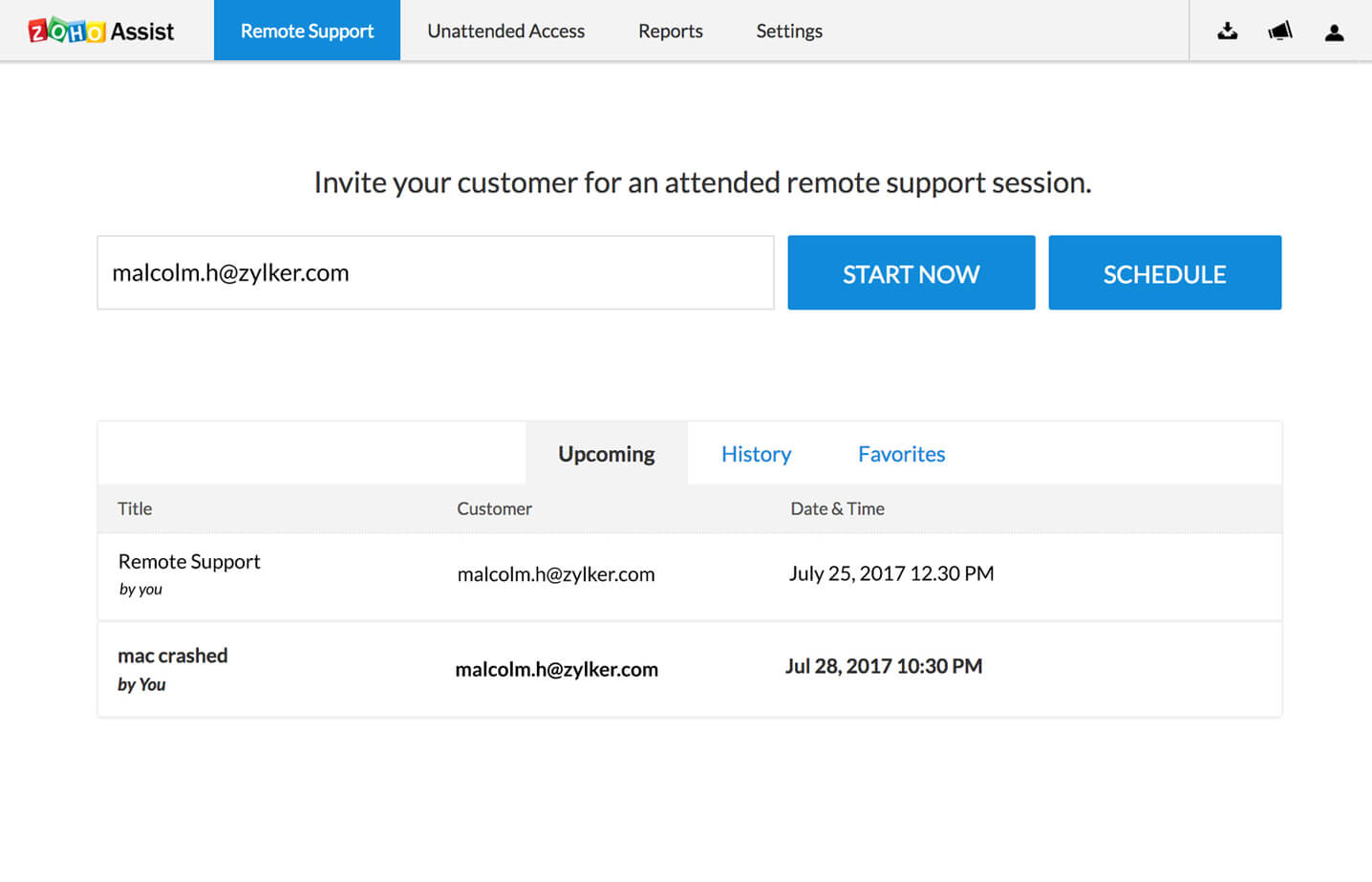Open the download icon in header

[1228, 32]
